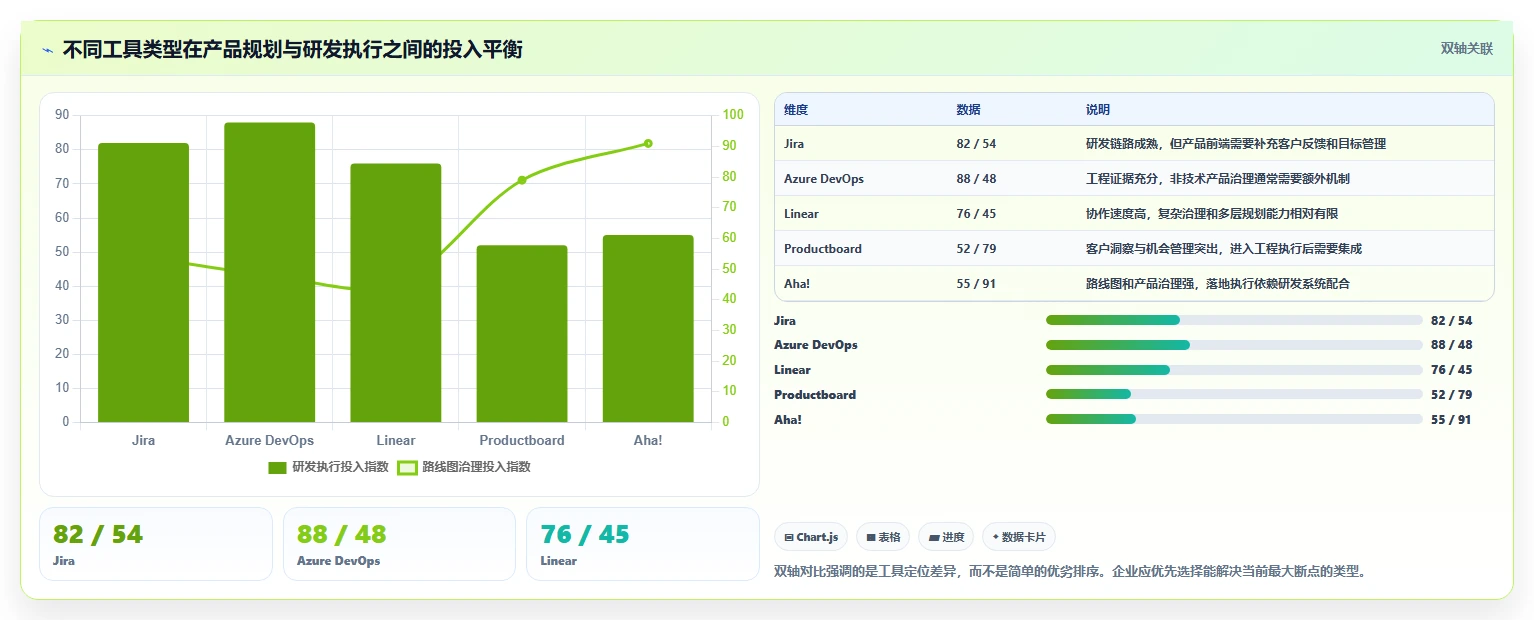Click the Azure DevOps bar in the chart
The width and height of the screenshot is (1534, 620).
269,272
